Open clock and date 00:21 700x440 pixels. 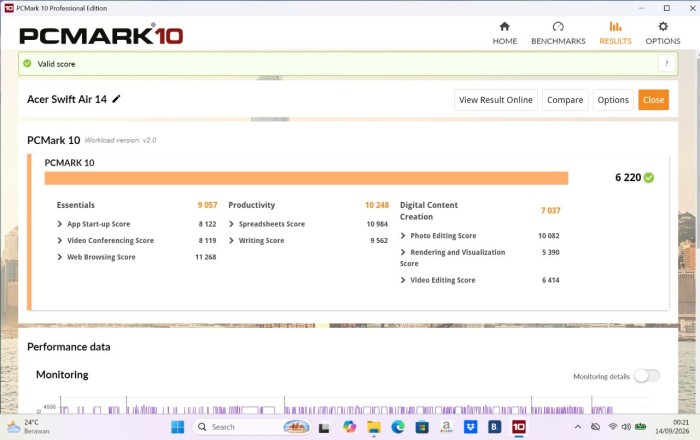tap(672, 427)
